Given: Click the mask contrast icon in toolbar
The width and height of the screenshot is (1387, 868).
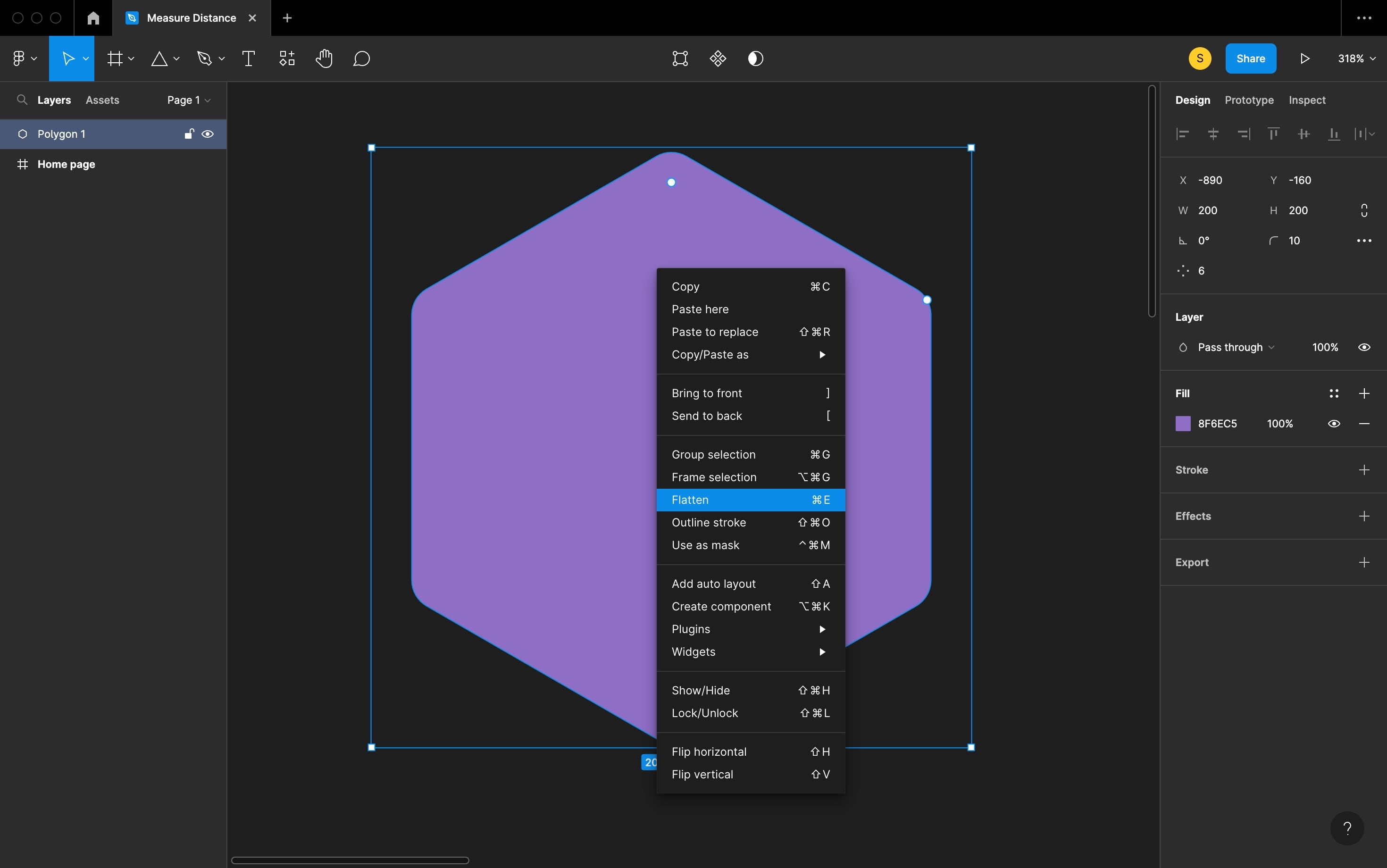Looking at the screenshot, I should [755, 58].
